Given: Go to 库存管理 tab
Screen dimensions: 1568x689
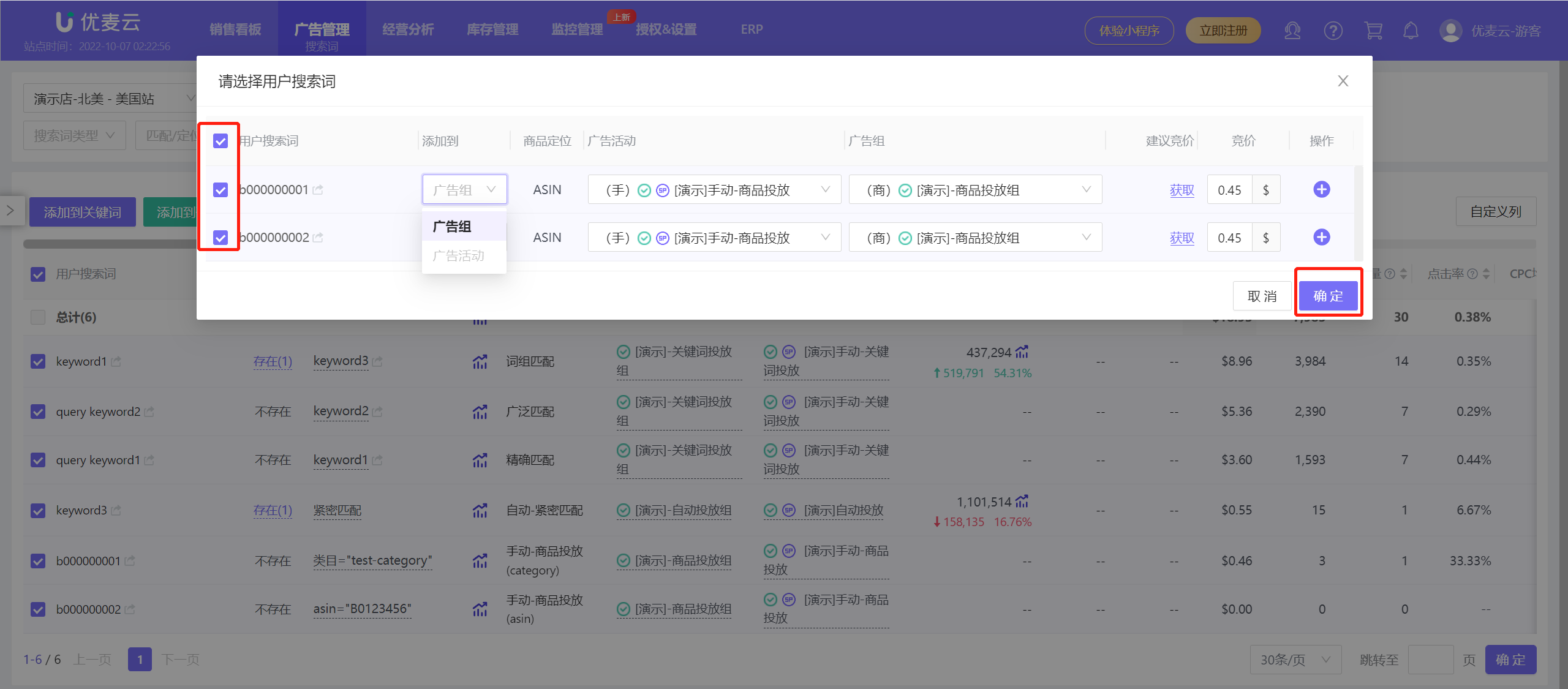Looking at the screenshot, I should pyautogui.click(x=492, y=29).
